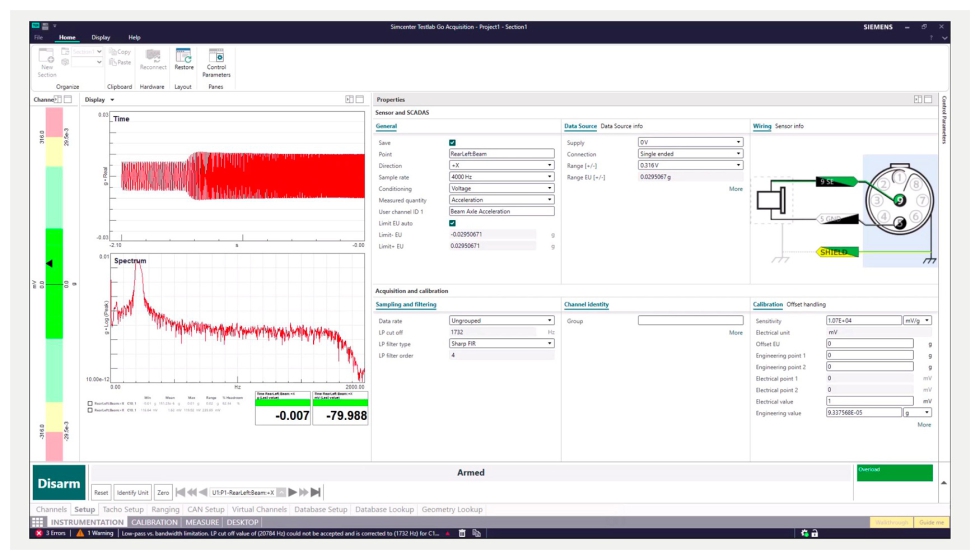This screenshot has width=980, height=560.
Task: Click the green Overload indicator
Action: pos(894,472)
